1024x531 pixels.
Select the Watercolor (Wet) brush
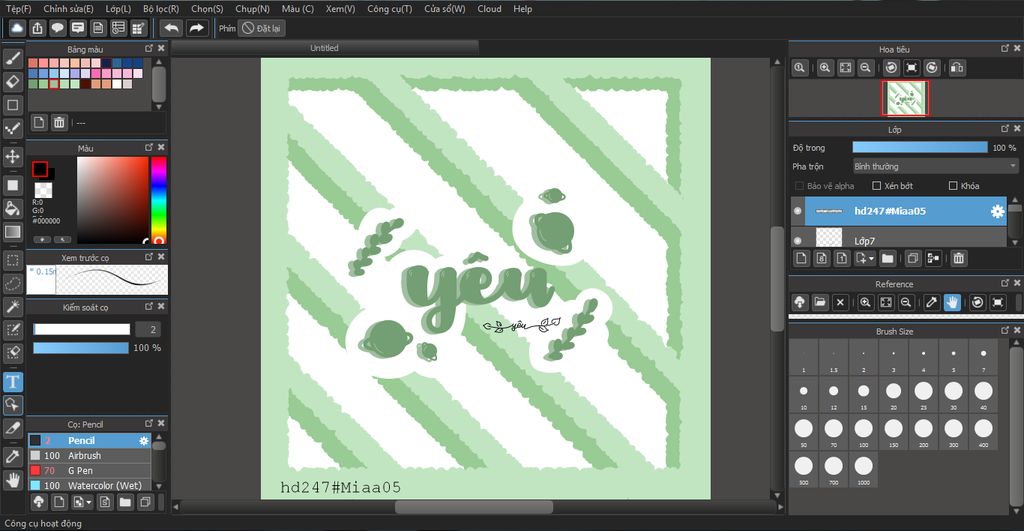click(x=89, y=485)
